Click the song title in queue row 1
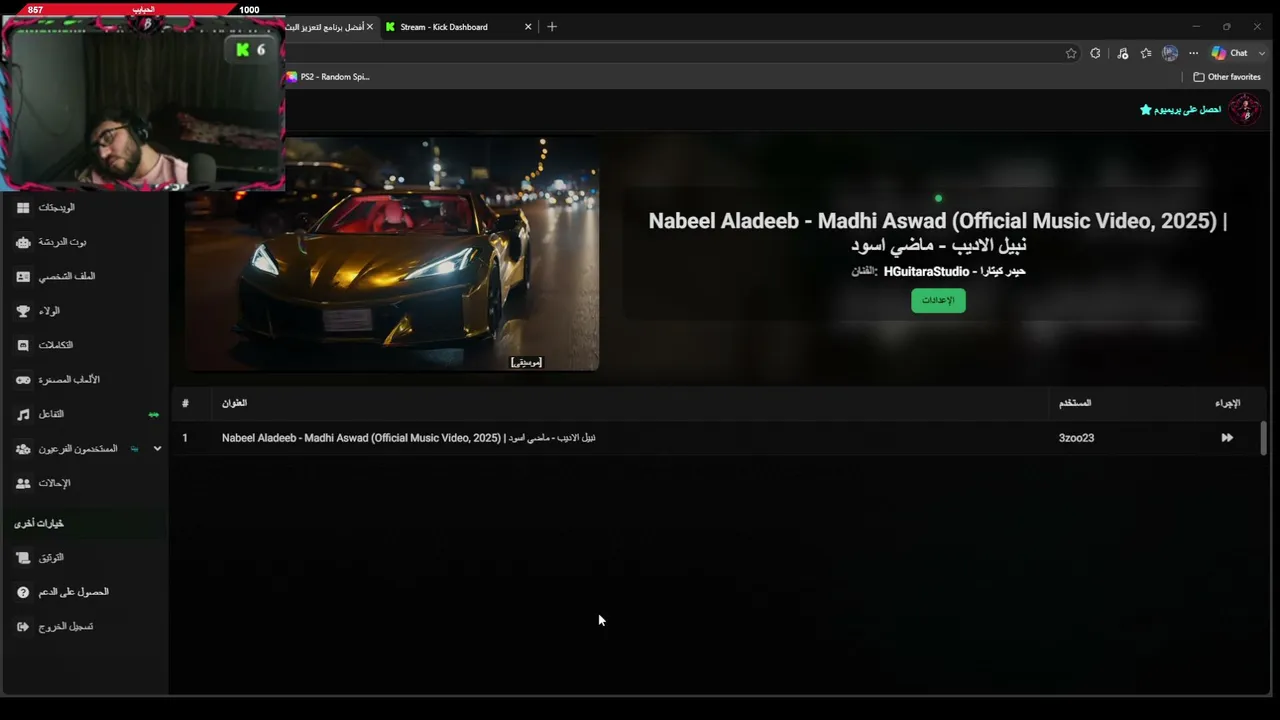Viewport: 1280px width, 720px height. coord(408,438)
